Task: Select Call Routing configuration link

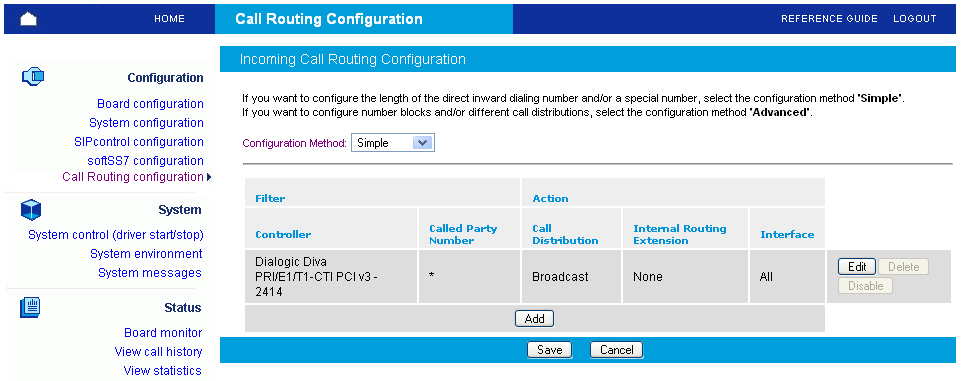Action: click(133, 177)
